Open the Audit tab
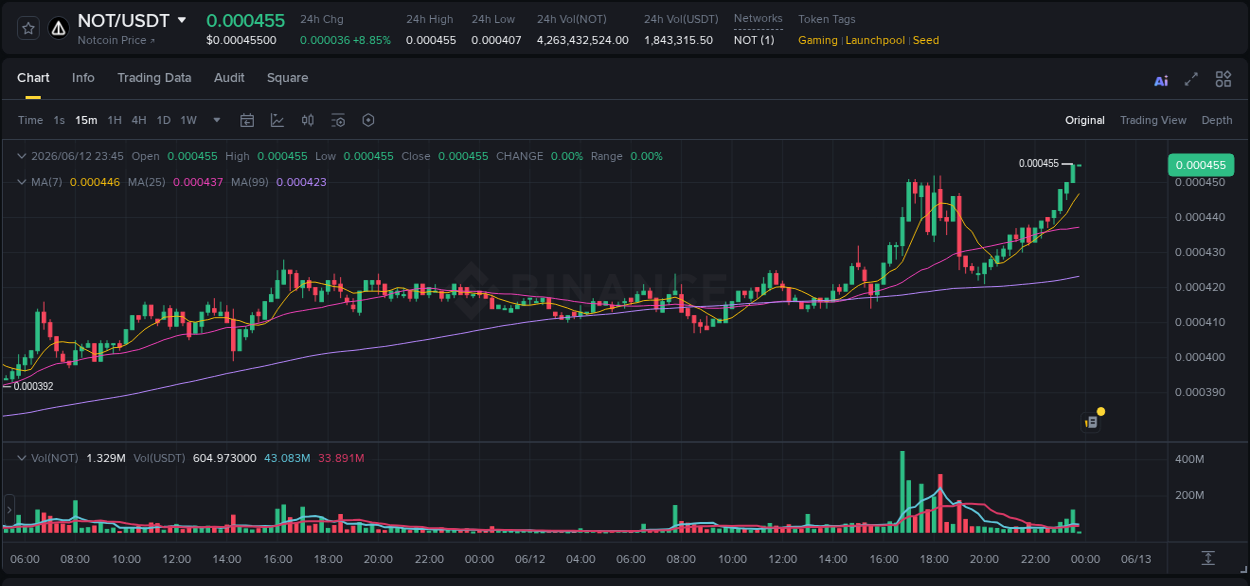This screenshot has height=586, width=1250. click(229, 78)
